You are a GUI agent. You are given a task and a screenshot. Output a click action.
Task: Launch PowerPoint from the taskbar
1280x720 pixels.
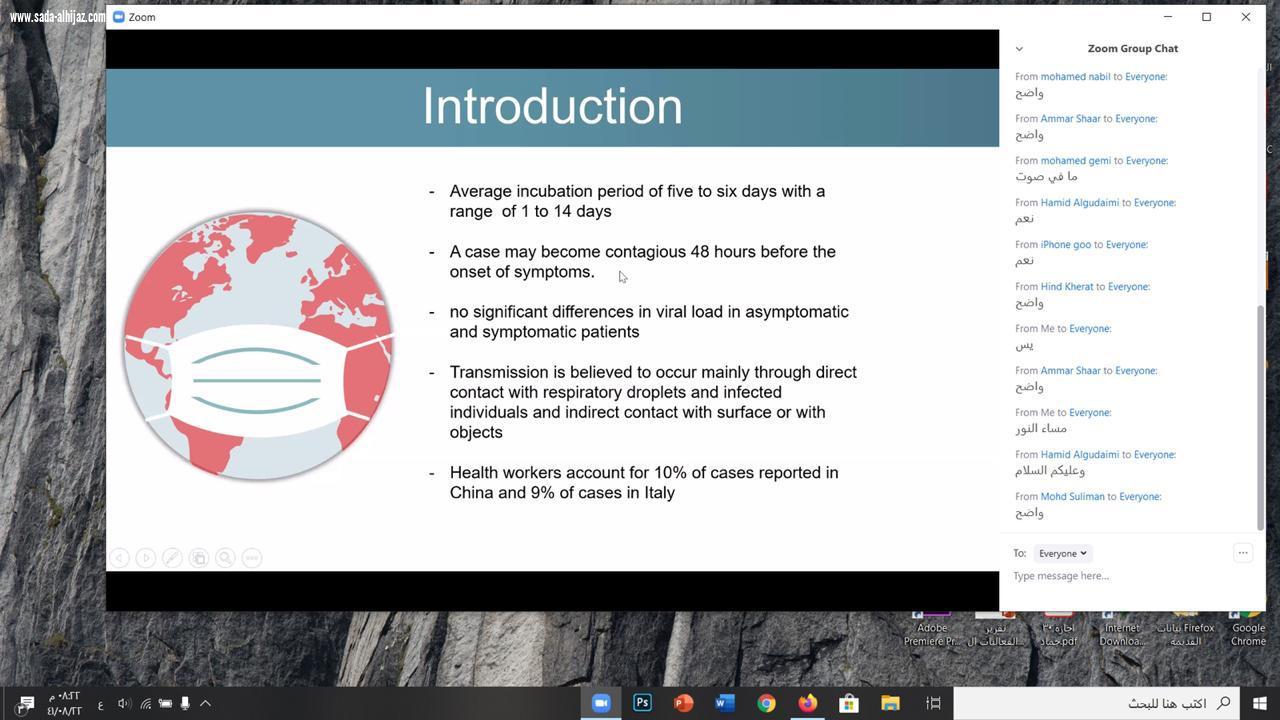pyautogui.click(x=683, y=703)
